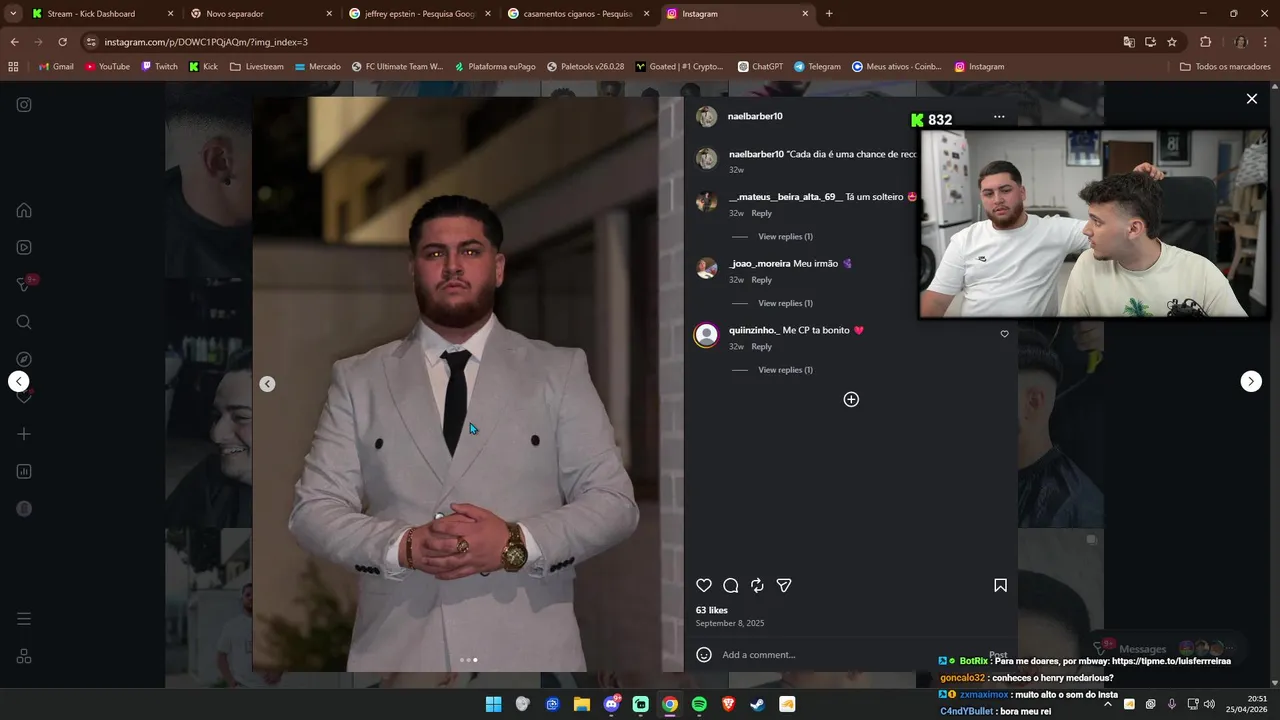The width and height of the screenshot is (1280, 720).
Task: Open post options three-dot menu
Action: pos(999,117)
